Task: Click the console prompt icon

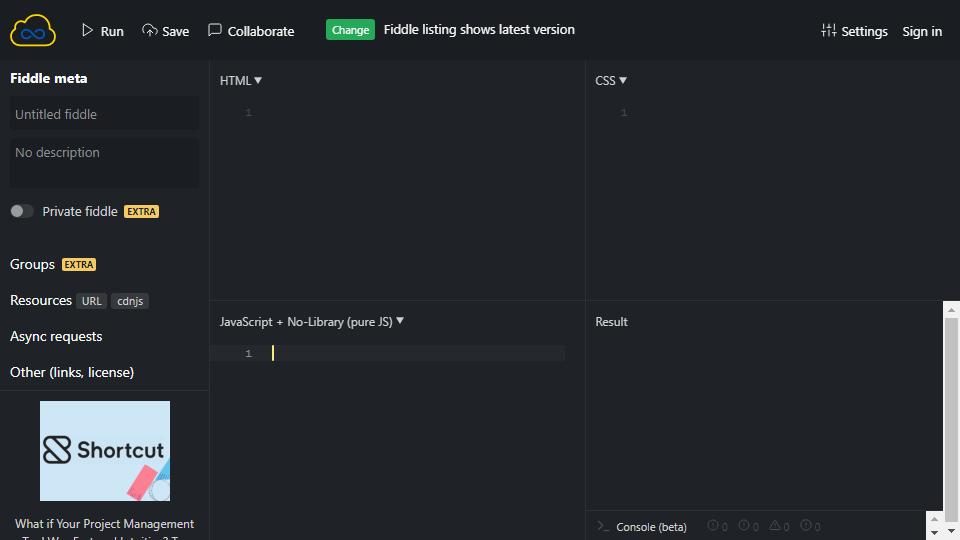Action: click(x=603, y=526)
